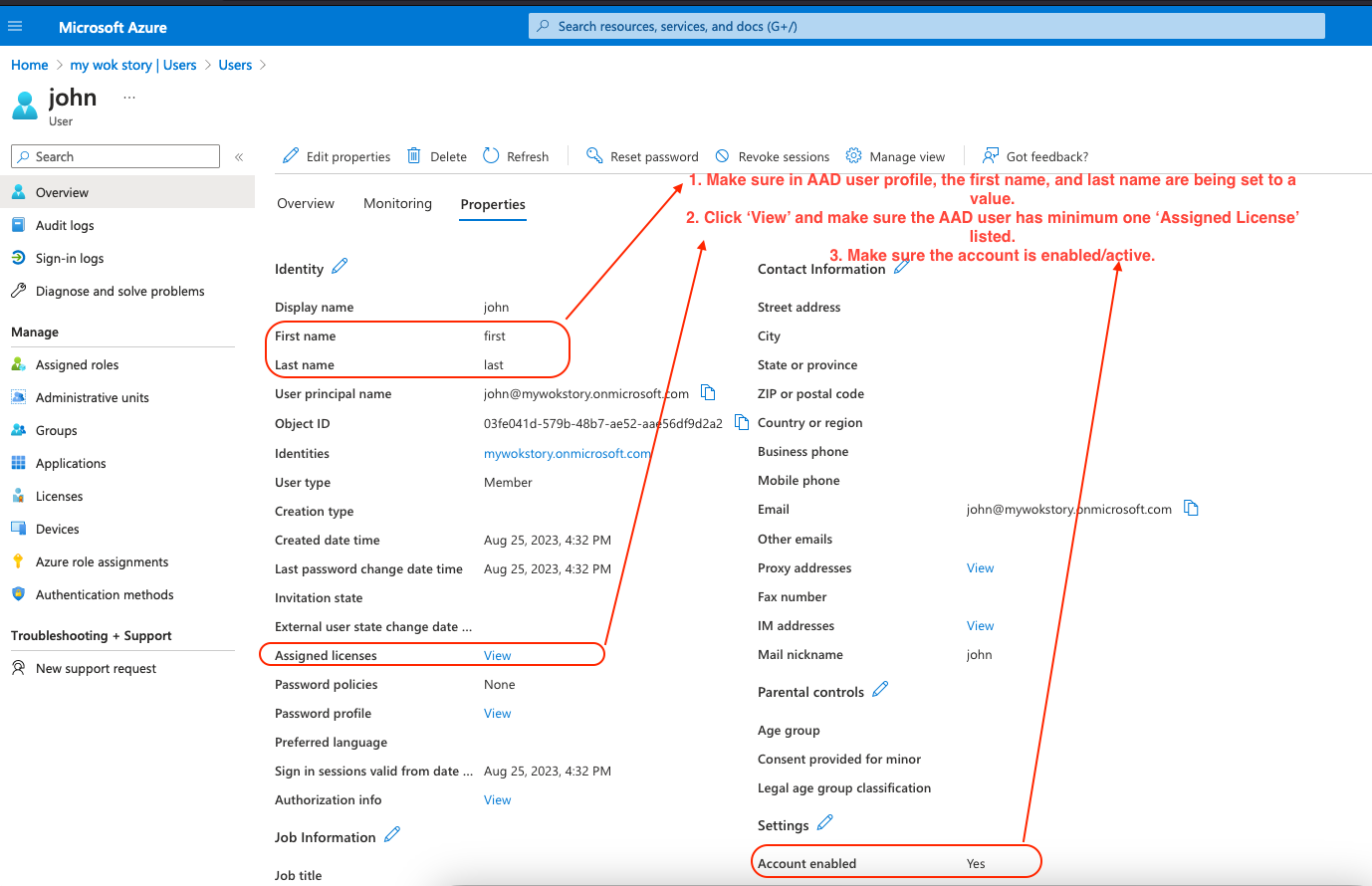The width and height of the screenshot is (1372, 886).
Task: Open the mywokstory.onmicrosoft.com identities link
Action: tap(567, 453)
